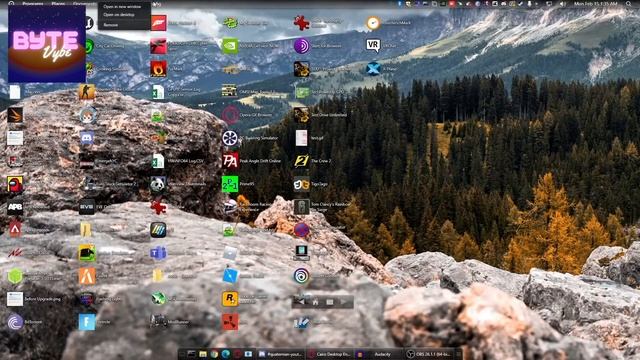Select the green Prime95 icon
This screenshot has width=640, height=360.
(x=230, y=184)
